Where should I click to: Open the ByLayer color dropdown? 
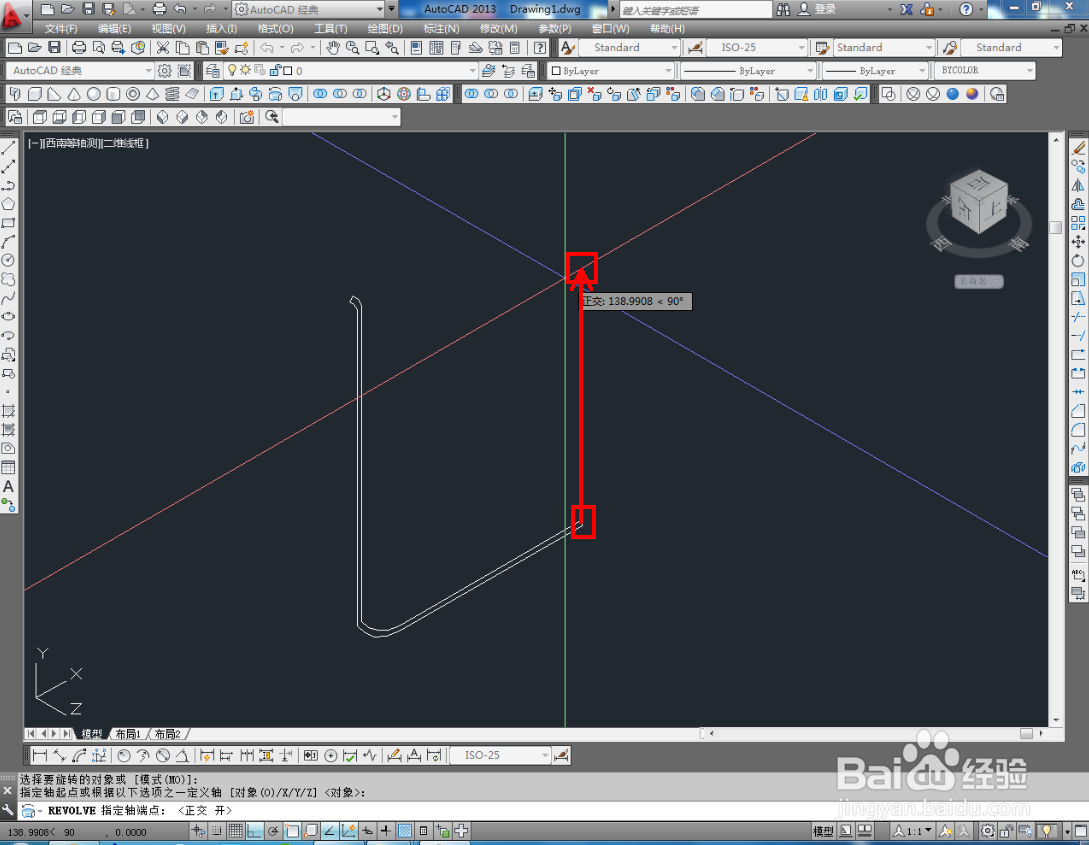pos(611,71)
